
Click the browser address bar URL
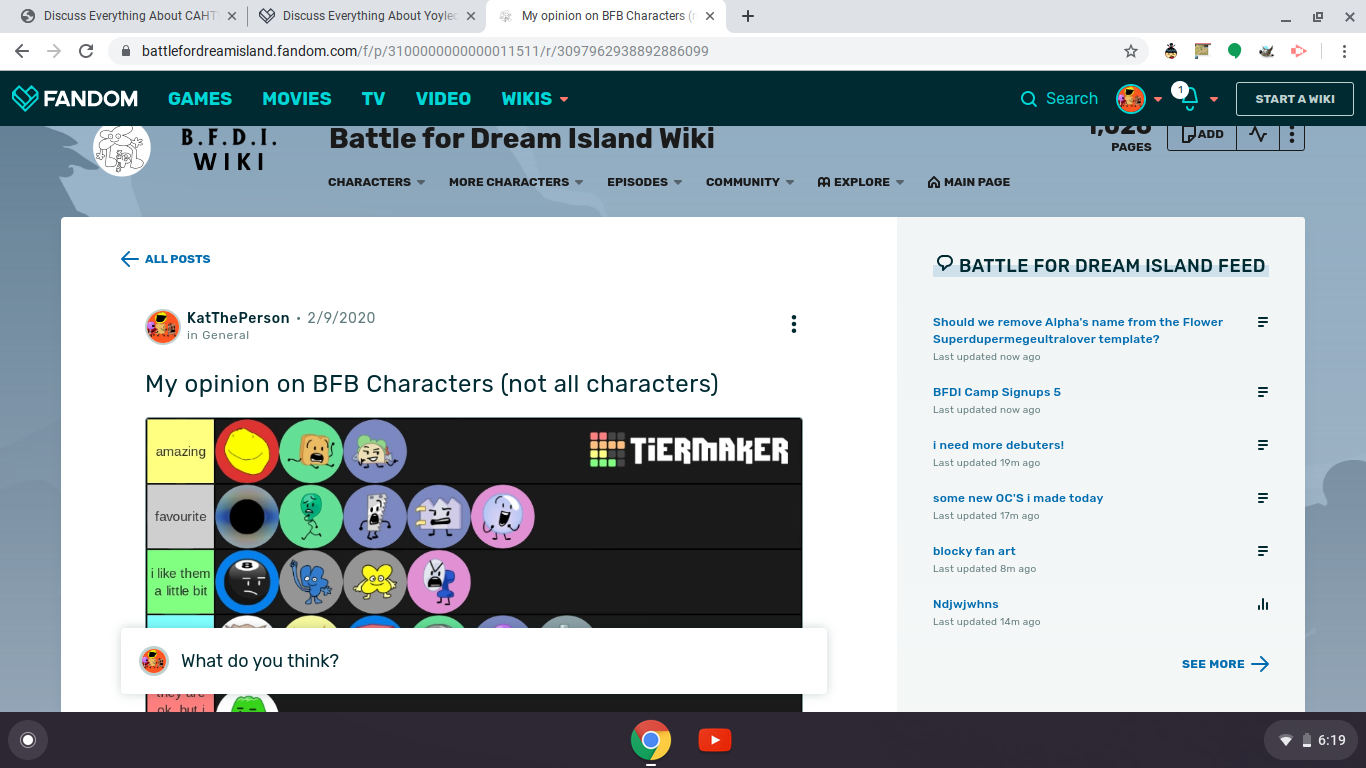(425, 51)
